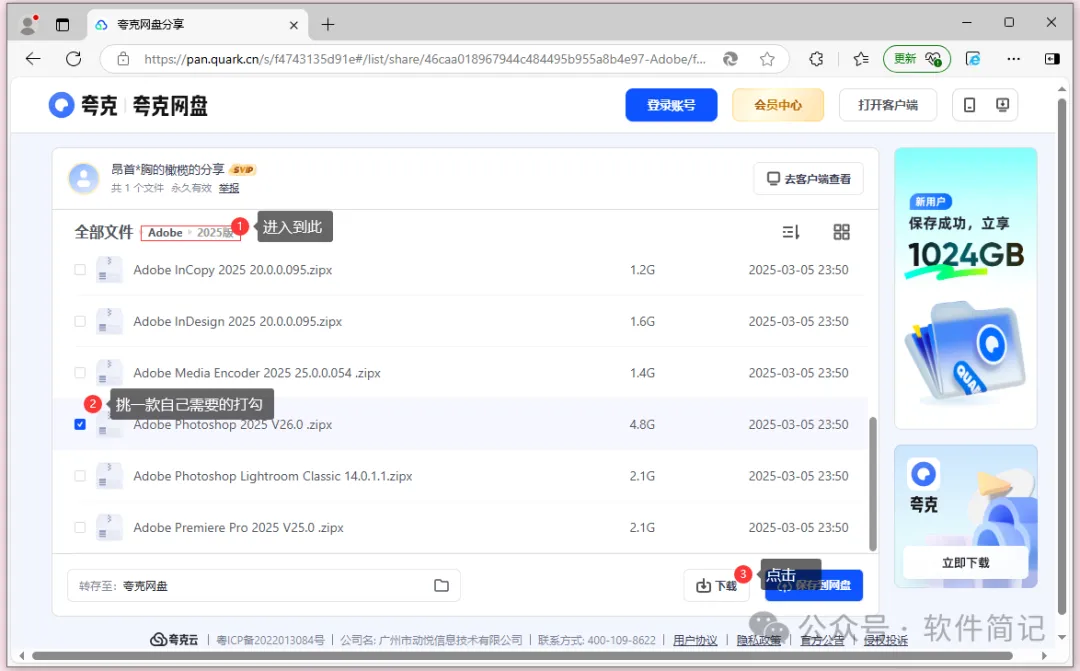Click the 登录账号 login button
The image size is (1080, 671).
click(x=672, y=105)
